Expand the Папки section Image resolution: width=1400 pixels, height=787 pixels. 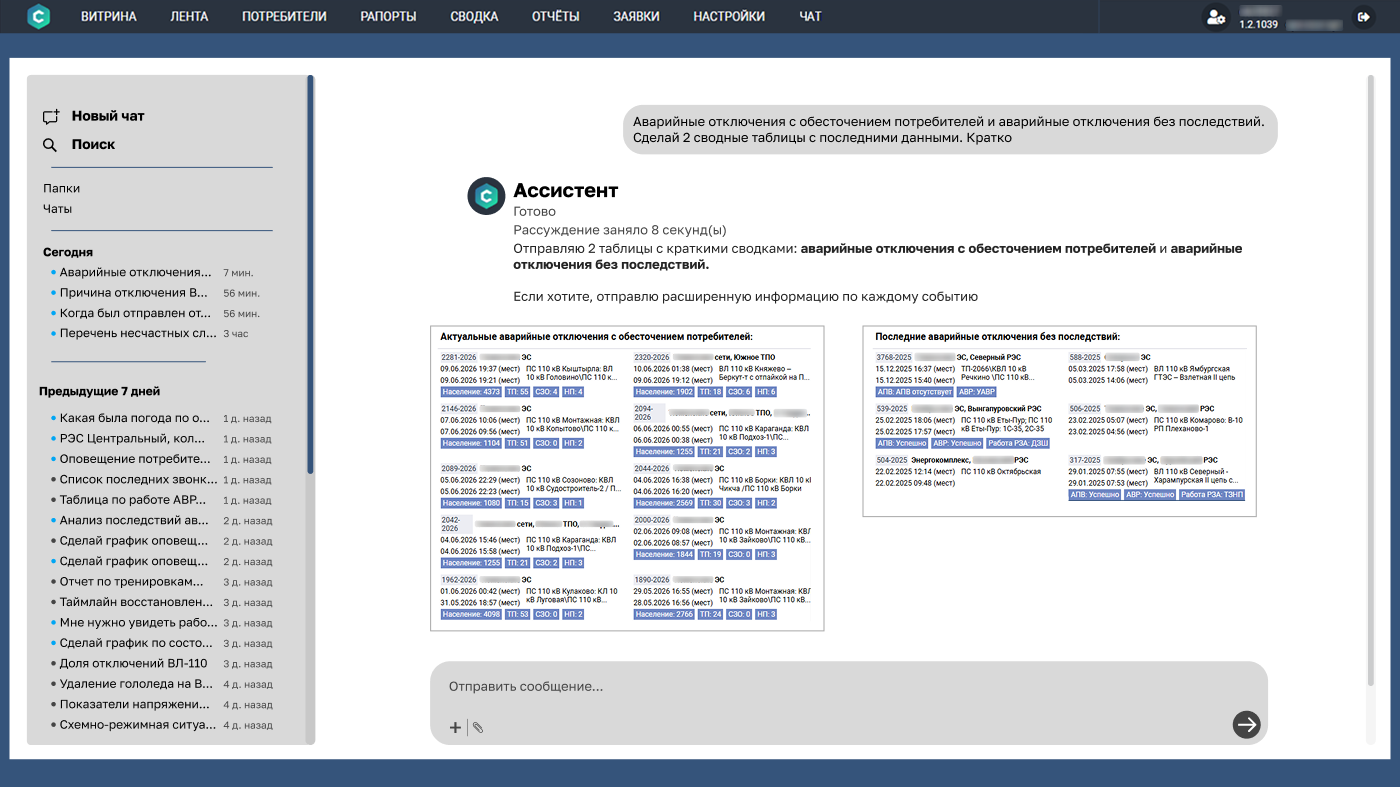pos(61,188)
